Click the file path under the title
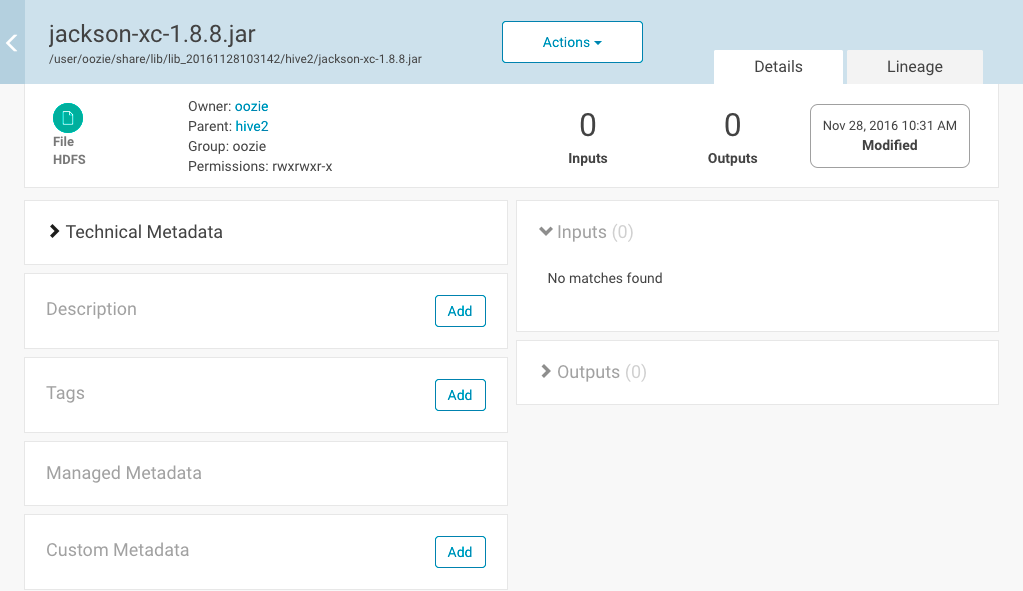The height and width of the screenshot is (591, 1023). click(x=236, y=59)
